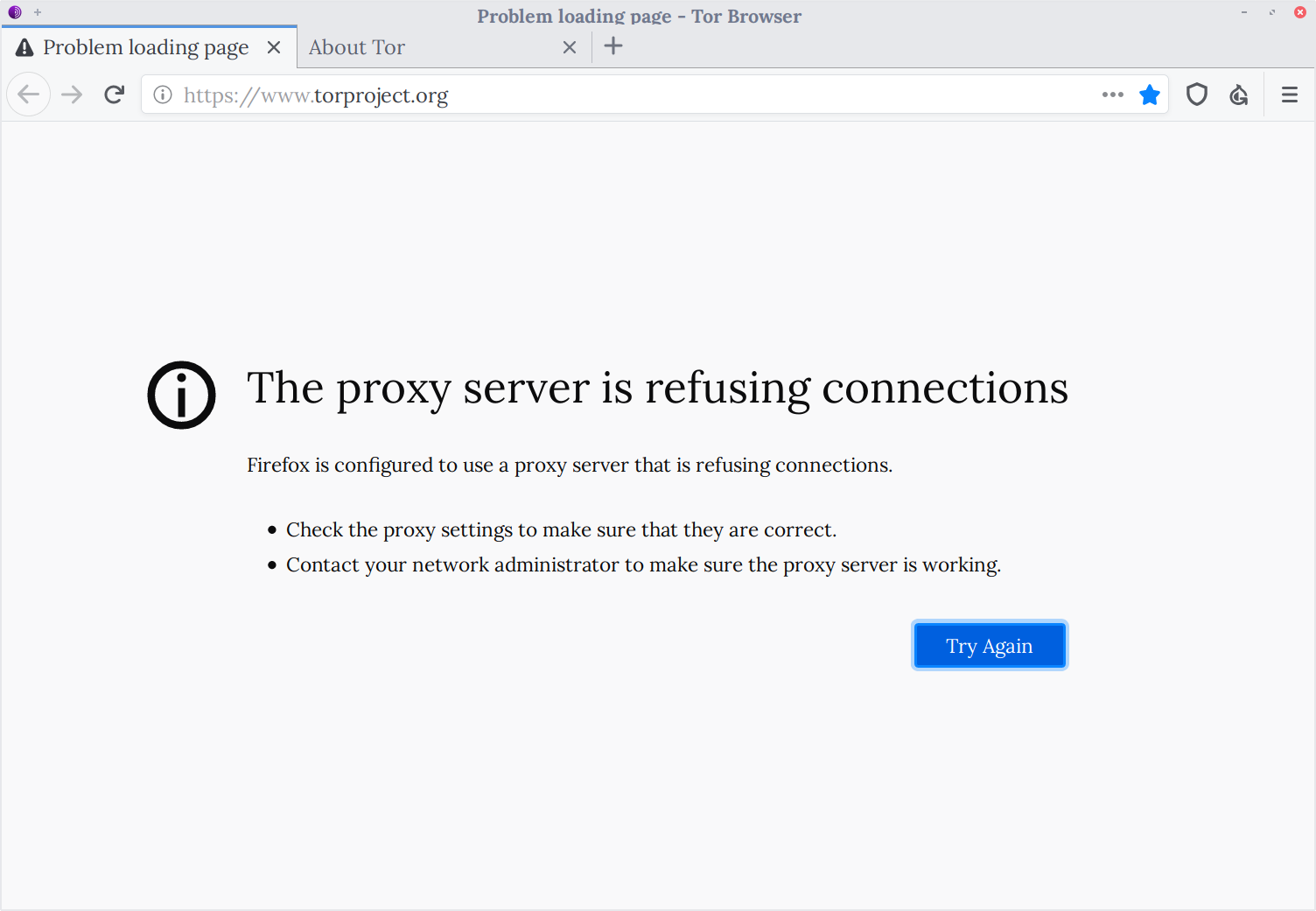Image resolution: width=1316 pixels, height=911 pixels.
Task: Minimize the Tor Browser window
Action: 1244,12
